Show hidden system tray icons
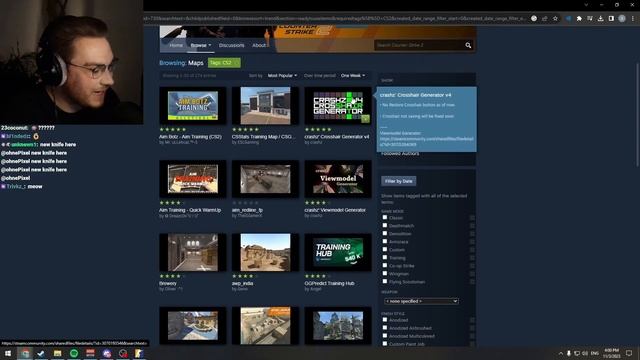 click(x=561, y=353)
